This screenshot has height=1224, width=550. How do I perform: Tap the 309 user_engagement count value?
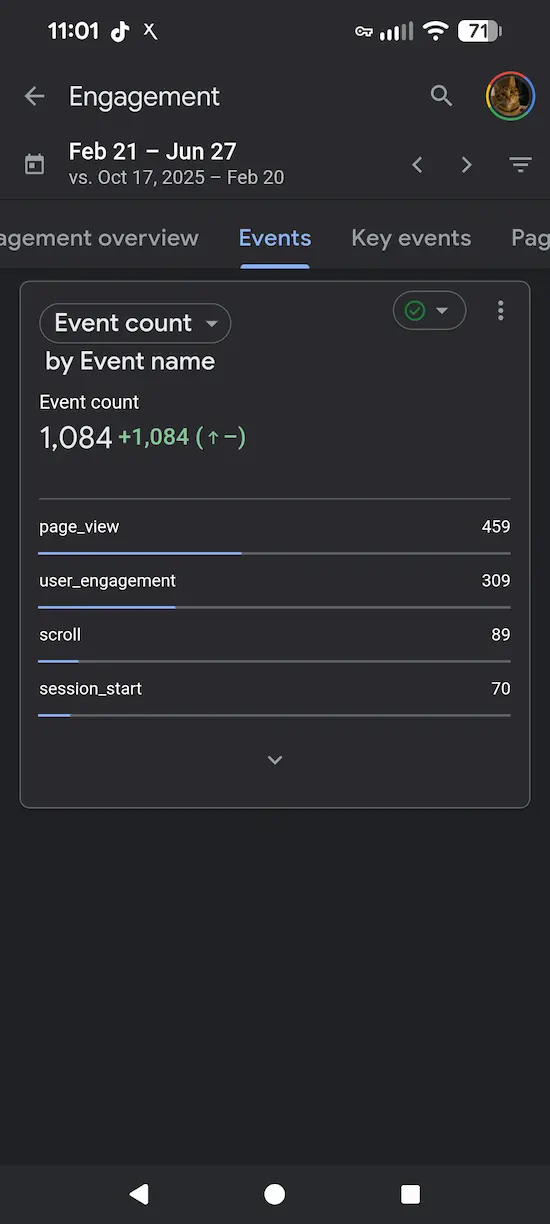[496, 580]
